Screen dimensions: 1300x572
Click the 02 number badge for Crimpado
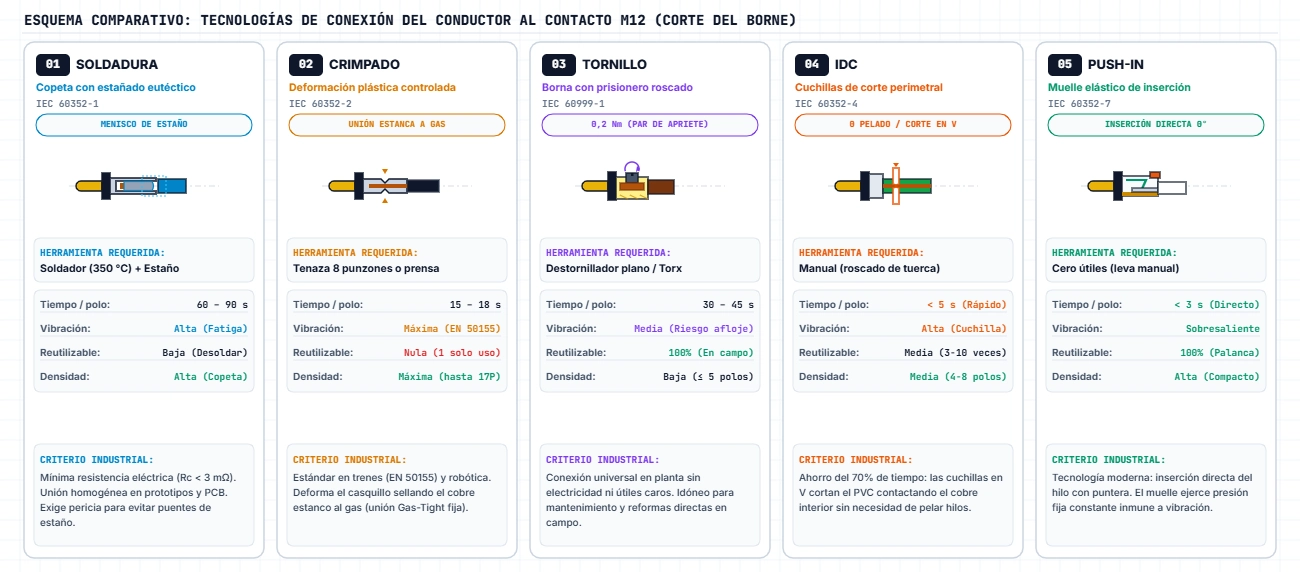(306, 64)
